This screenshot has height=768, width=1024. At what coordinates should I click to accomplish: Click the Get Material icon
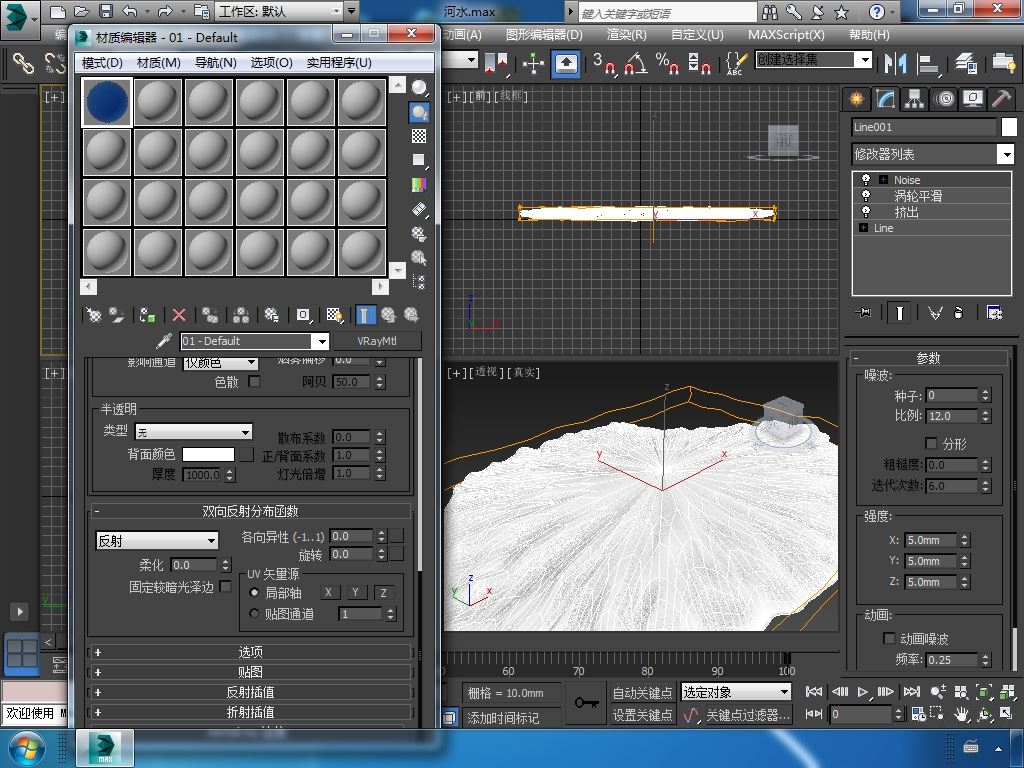click(94, 315)
